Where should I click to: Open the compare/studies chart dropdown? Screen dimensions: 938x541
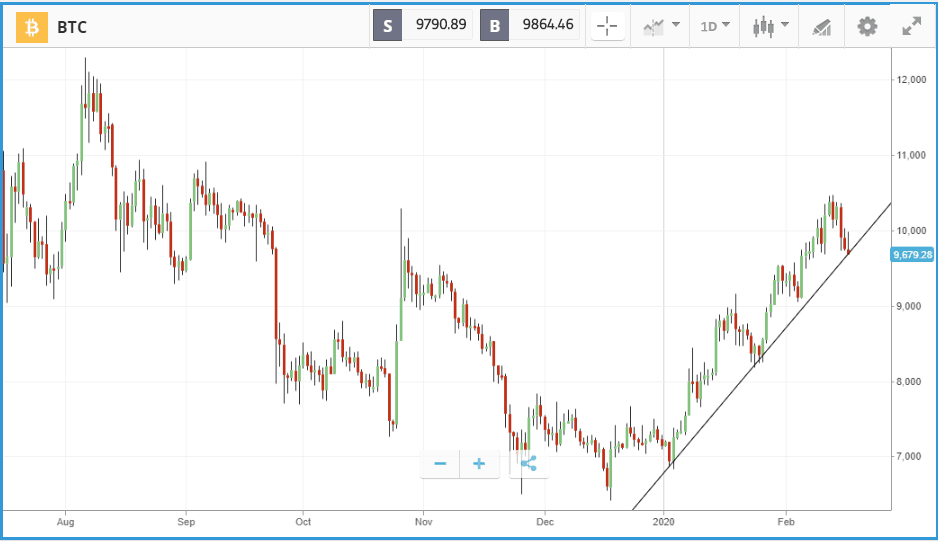click(x=661, y=26)
